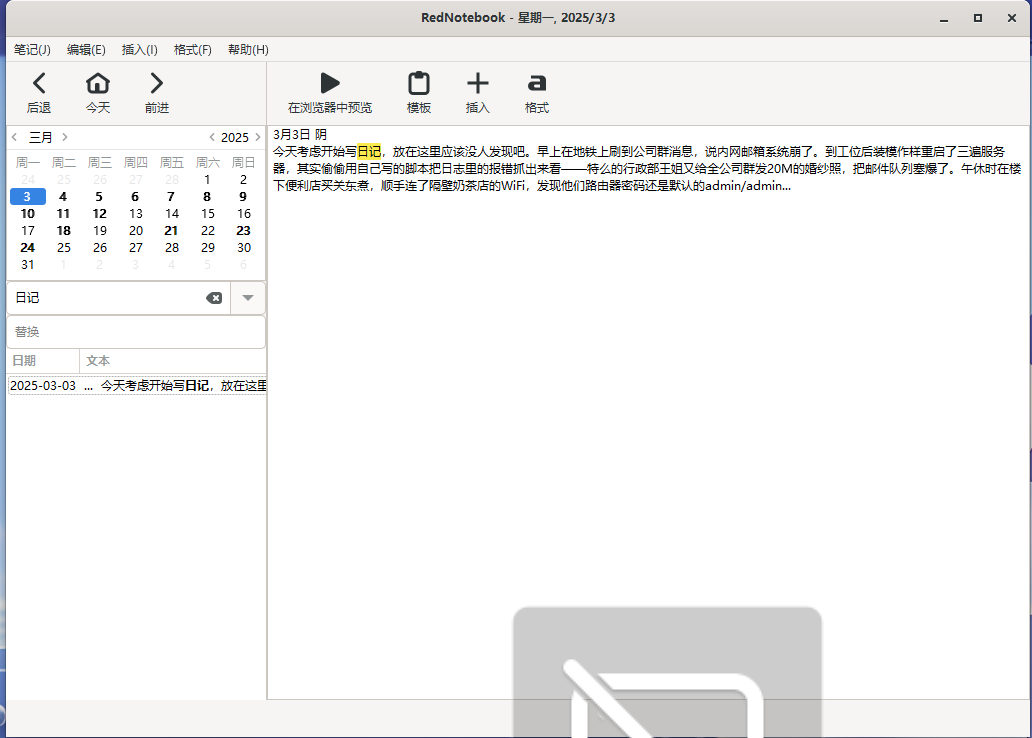Select day 6 in the calendar
The width and height of the screenshot is (1032, 738).
coord(136,196)
